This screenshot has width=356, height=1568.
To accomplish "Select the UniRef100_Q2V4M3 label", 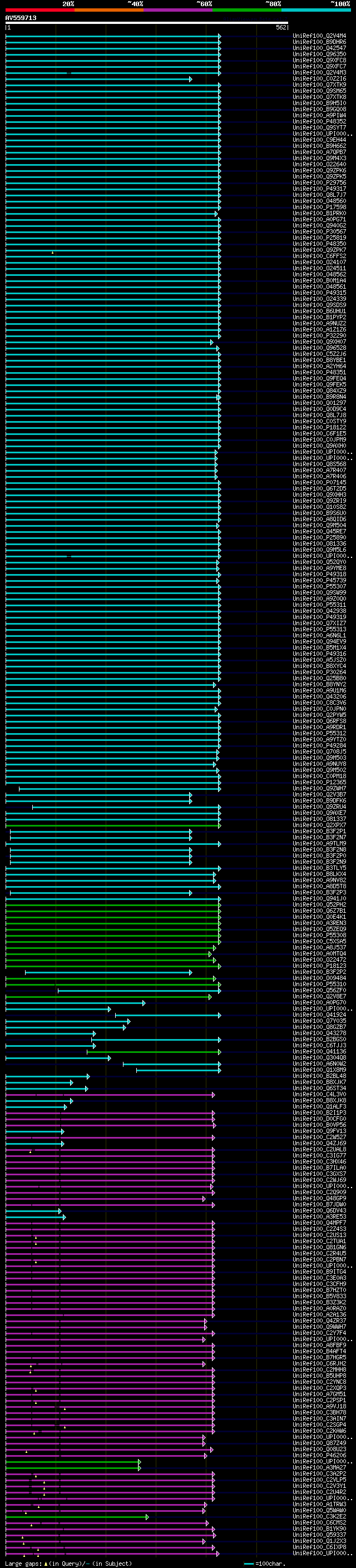I will tap(319, 72).
